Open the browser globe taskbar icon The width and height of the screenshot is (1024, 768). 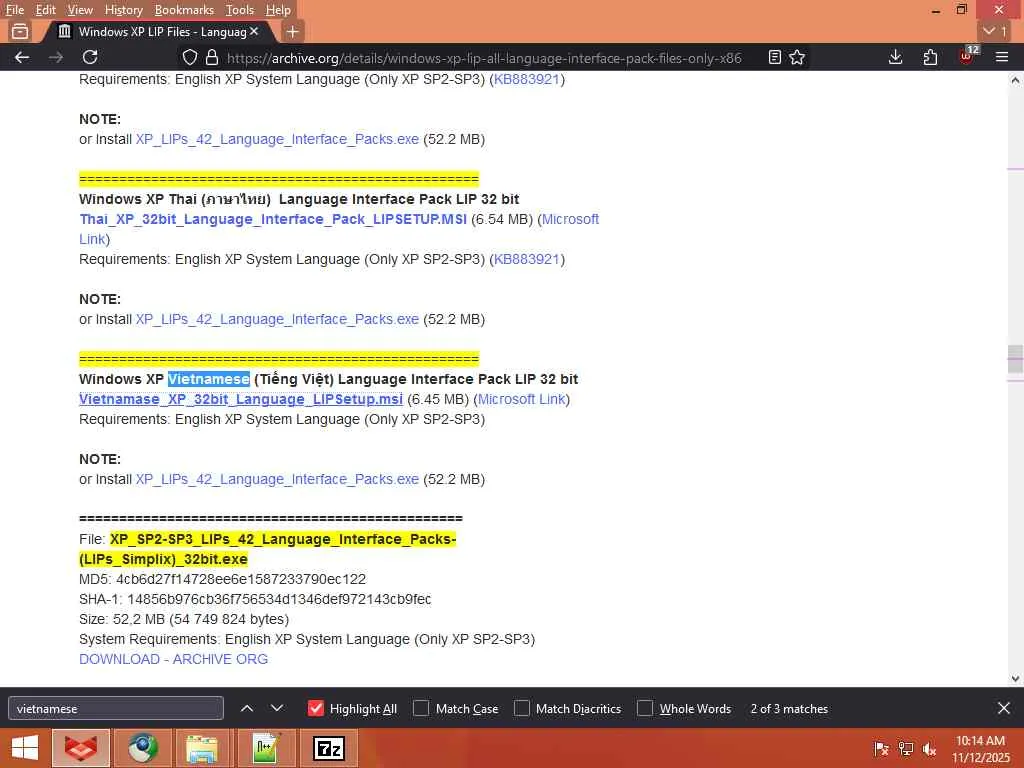coord(143,748)
